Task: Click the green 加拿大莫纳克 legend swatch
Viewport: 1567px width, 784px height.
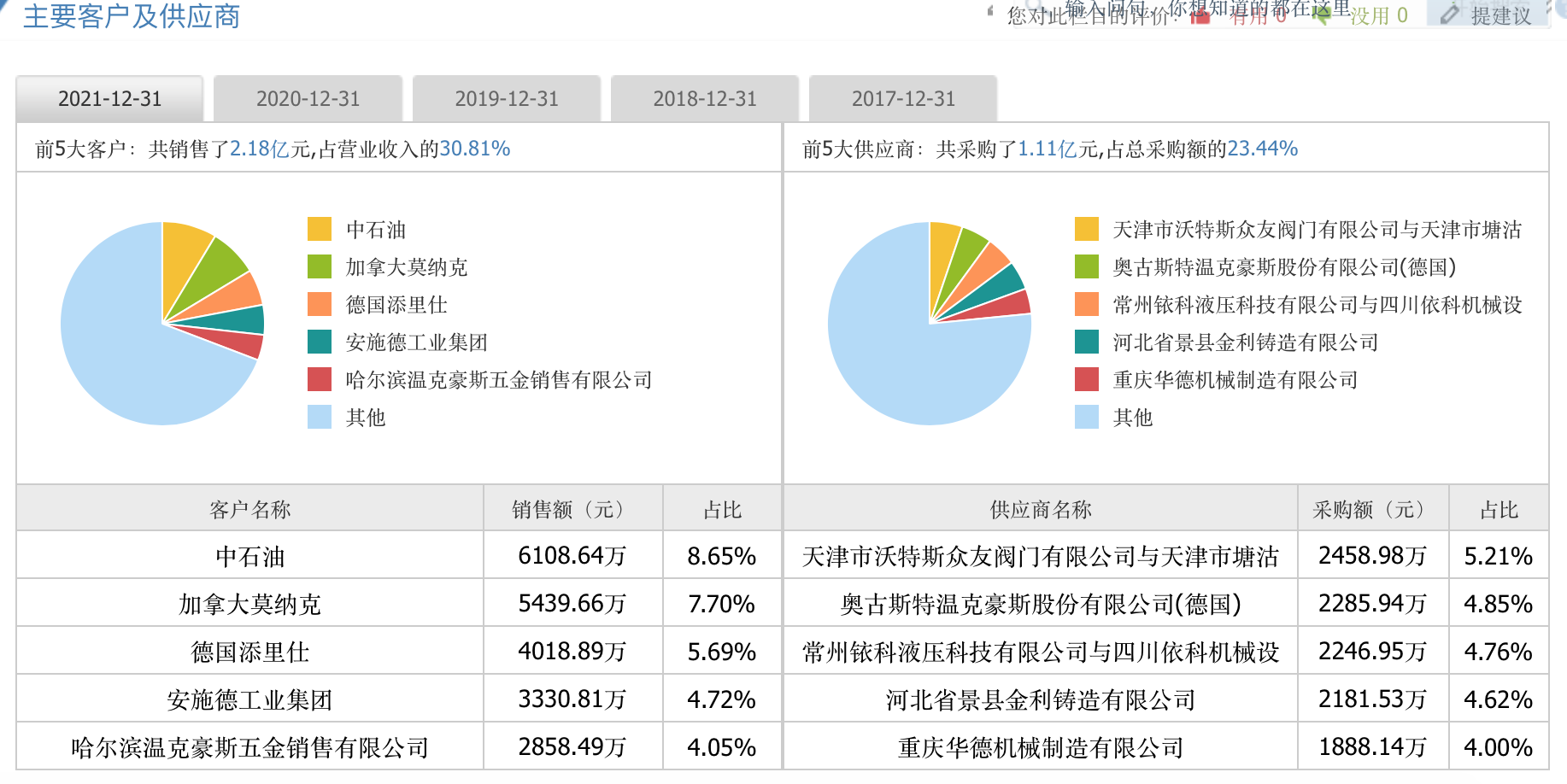Action: (320, 266)
